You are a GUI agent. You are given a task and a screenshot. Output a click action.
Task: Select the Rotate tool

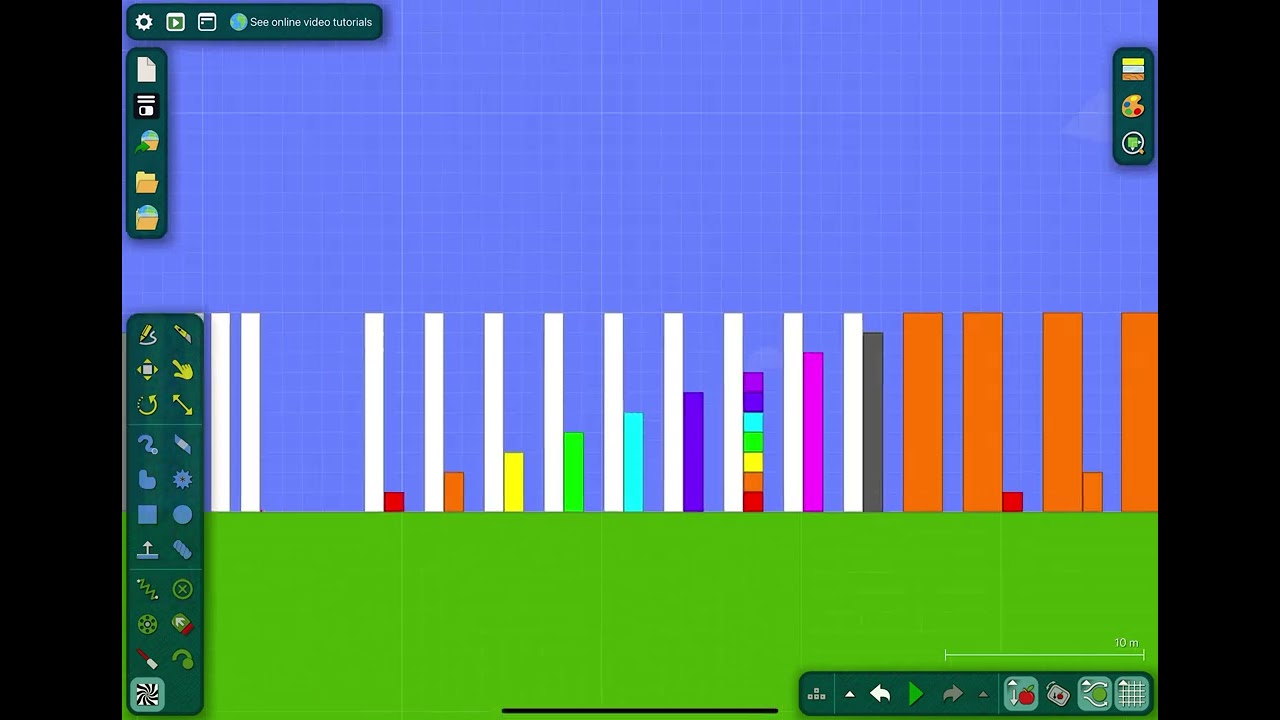point(147,405)
